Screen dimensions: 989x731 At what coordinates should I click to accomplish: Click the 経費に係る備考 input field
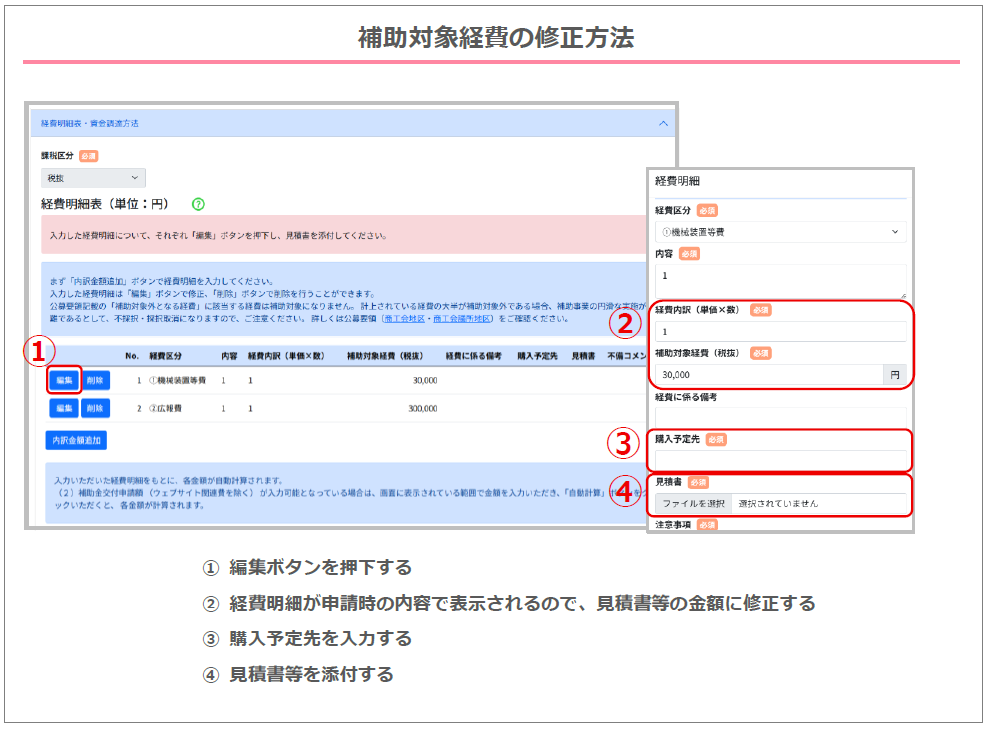pyautogui.click(x=780, y=415)
